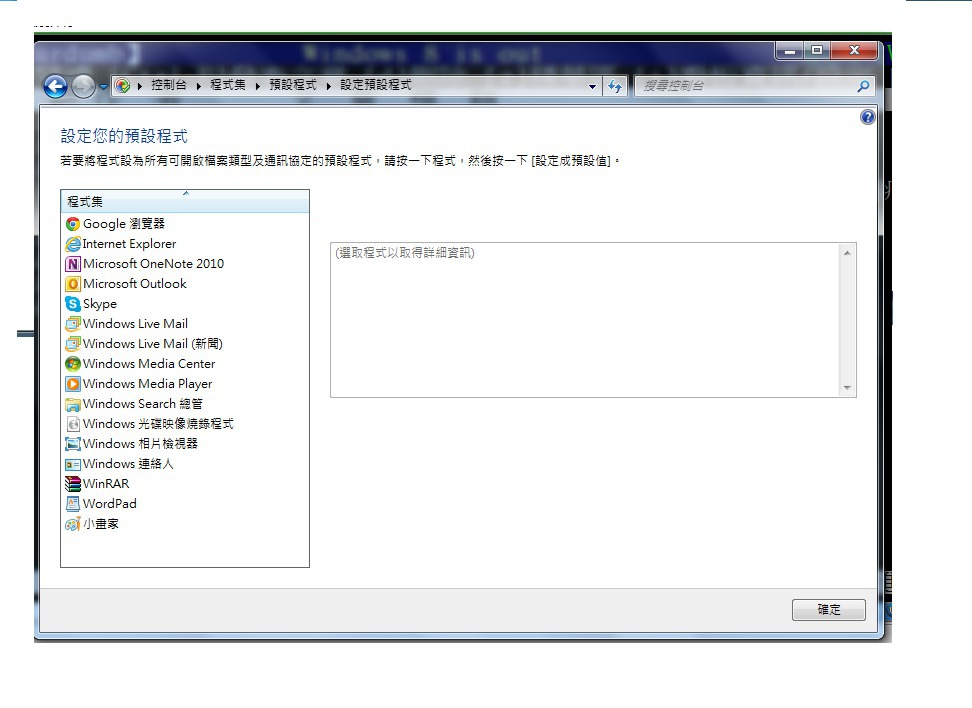This screenshot has width=972, height=708.
Task: Expand breadcrumb arrow before 程式集
Action: click(x=198, y=86)
